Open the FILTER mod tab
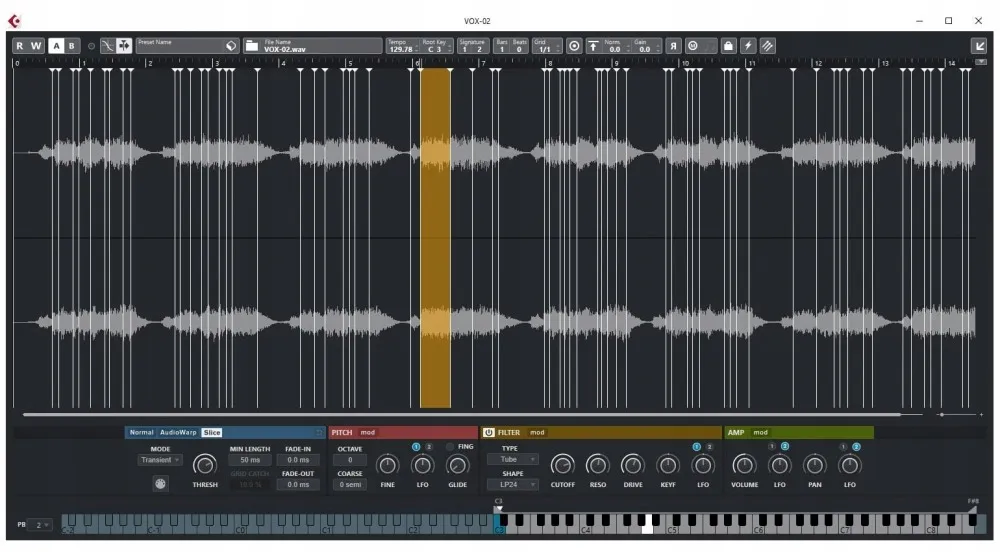Screen dimensions: 1000x552 point(537,432)
